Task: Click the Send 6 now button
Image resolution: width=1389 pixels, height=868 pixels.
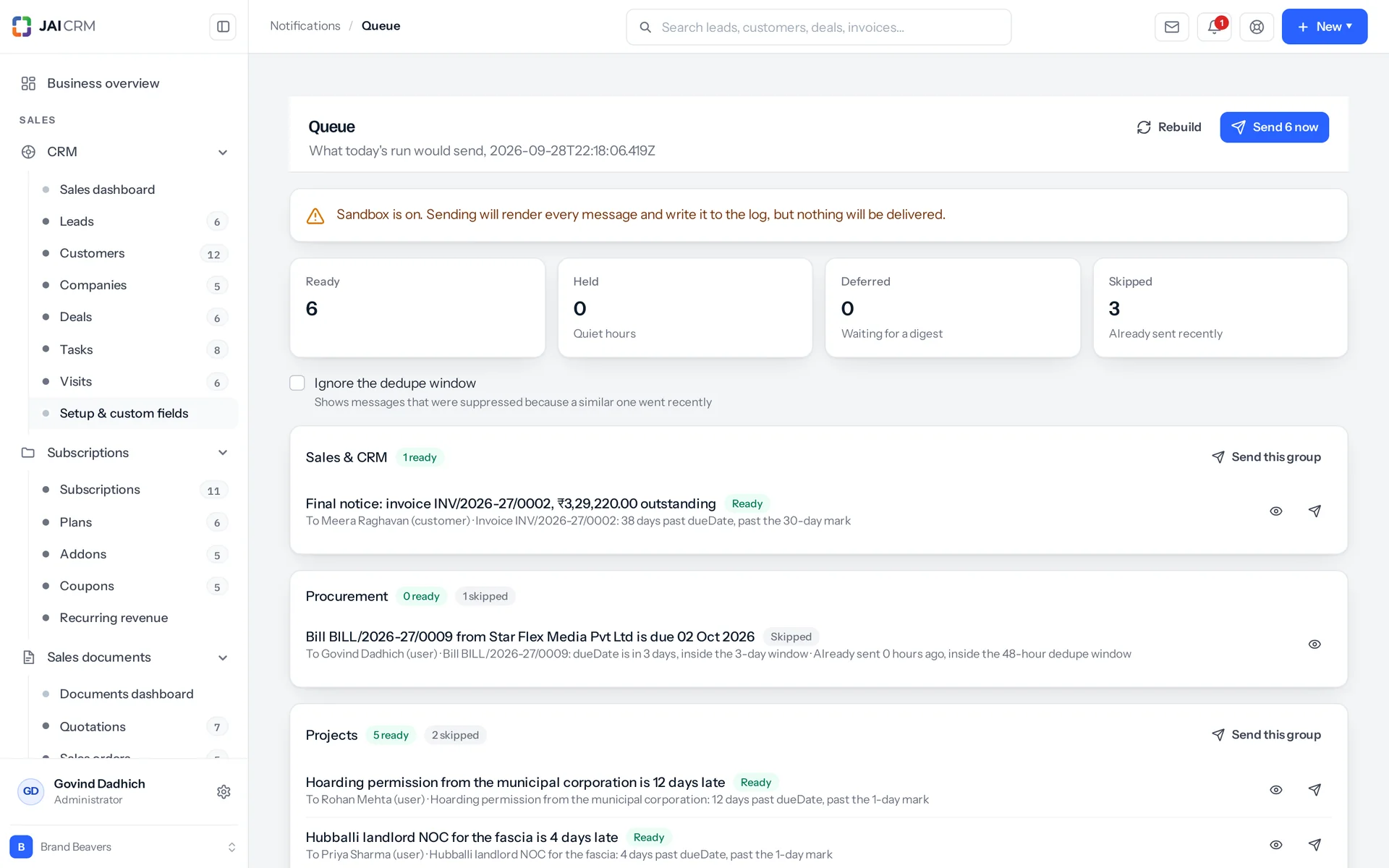Action: pos(1274,127)
